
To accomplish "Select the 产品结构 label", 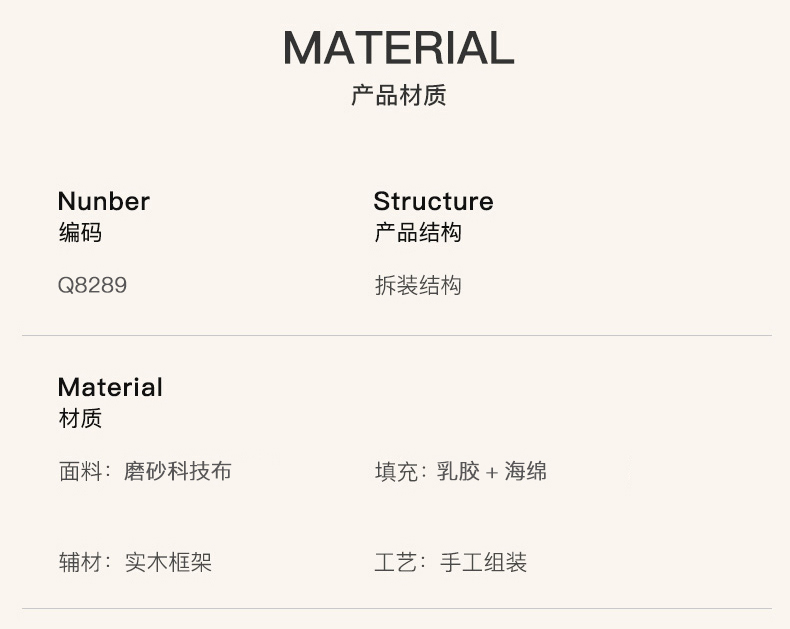I will (x=418, y=234).
